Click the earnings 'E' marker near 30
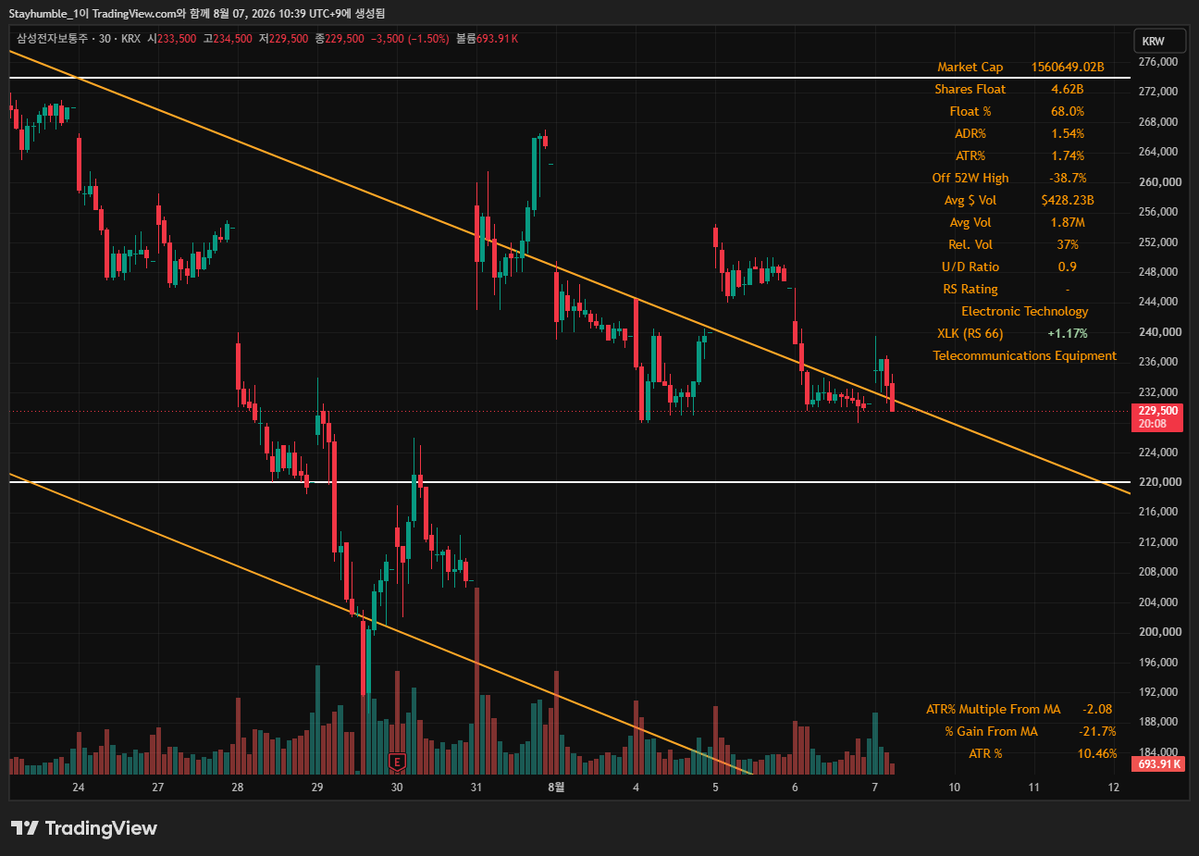 (x=397, y=761)
